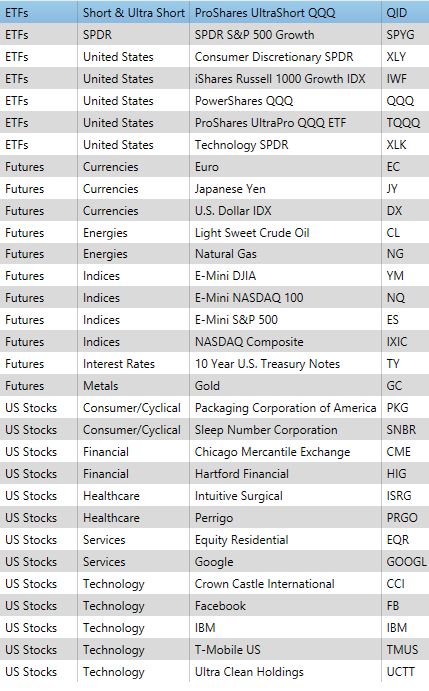Screen dimensions: 429x691
Task: Click the Gold futures entry
Action: [207, 386]
